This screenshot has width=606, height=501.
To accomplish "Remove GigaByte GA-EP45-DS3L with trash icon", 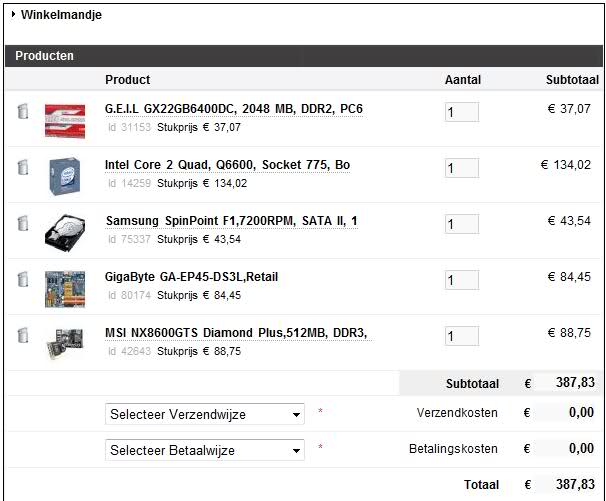I will coord(22,279).
